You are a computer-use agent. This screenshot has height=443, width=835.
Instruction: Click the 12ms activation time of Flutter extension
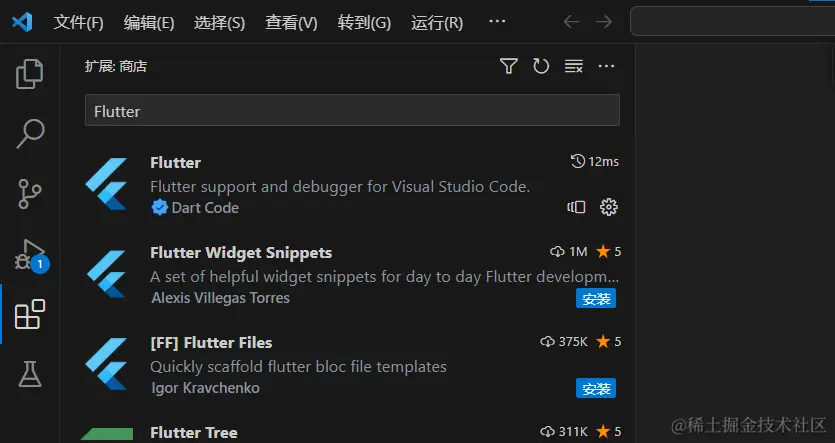pos(595,161)
